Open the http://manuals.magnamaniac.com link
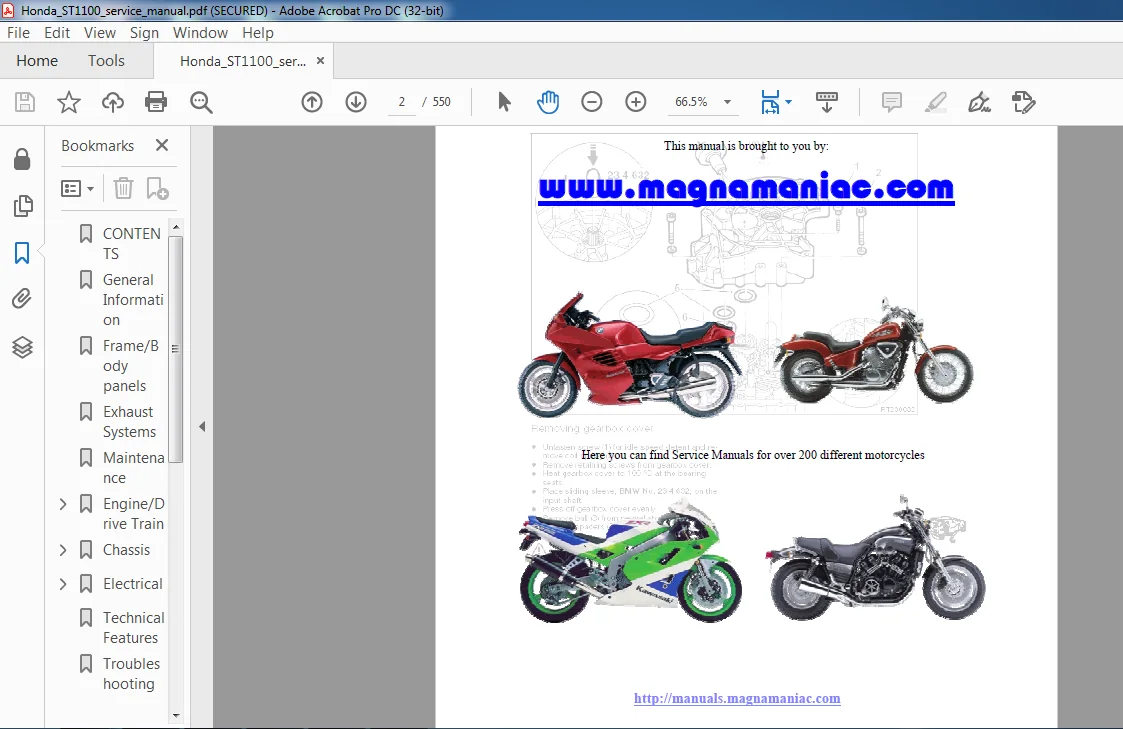 click(737, 698)
